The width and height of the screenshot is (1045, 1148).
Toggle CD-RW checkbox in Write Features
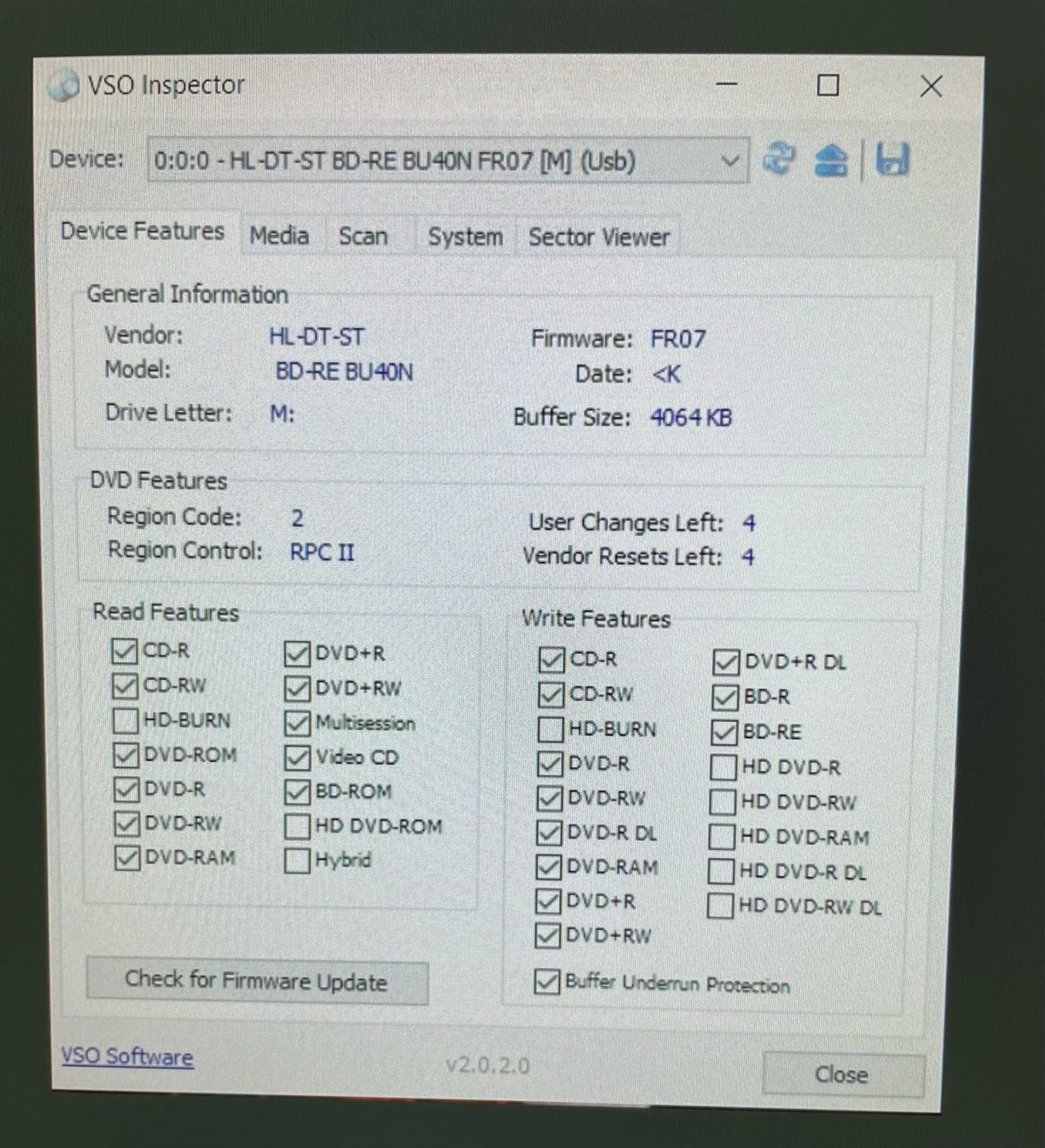click(551, 695)
